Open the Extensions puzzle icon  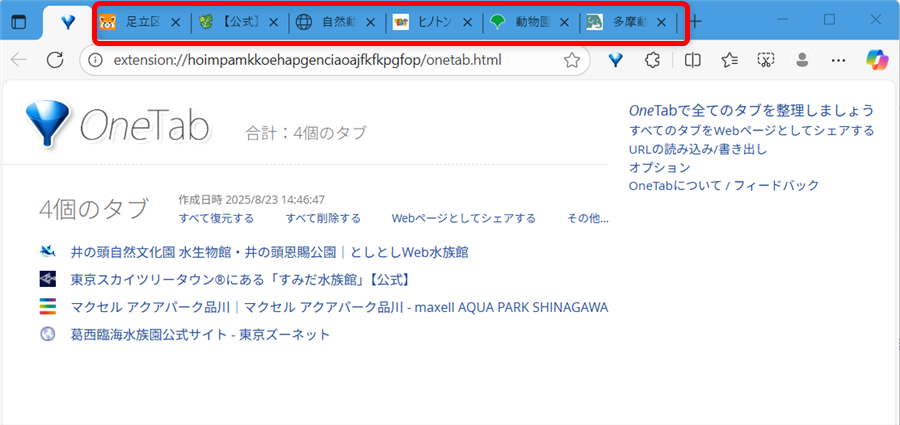(652, 60)
